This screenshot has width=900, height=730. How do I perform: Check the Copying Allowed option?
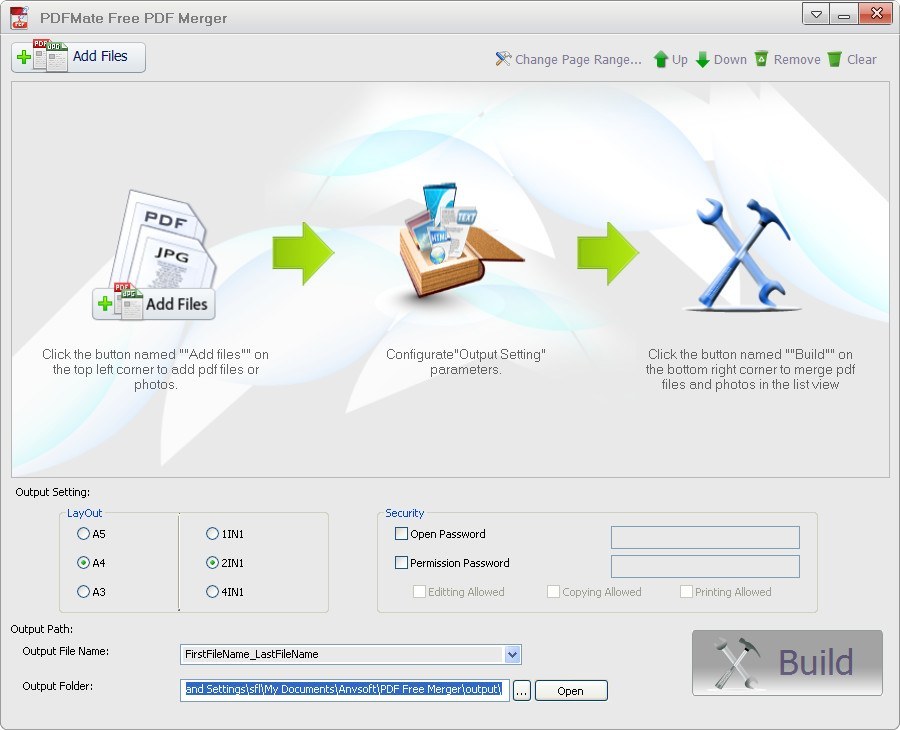pyautogui.click(x=553, y=592)
